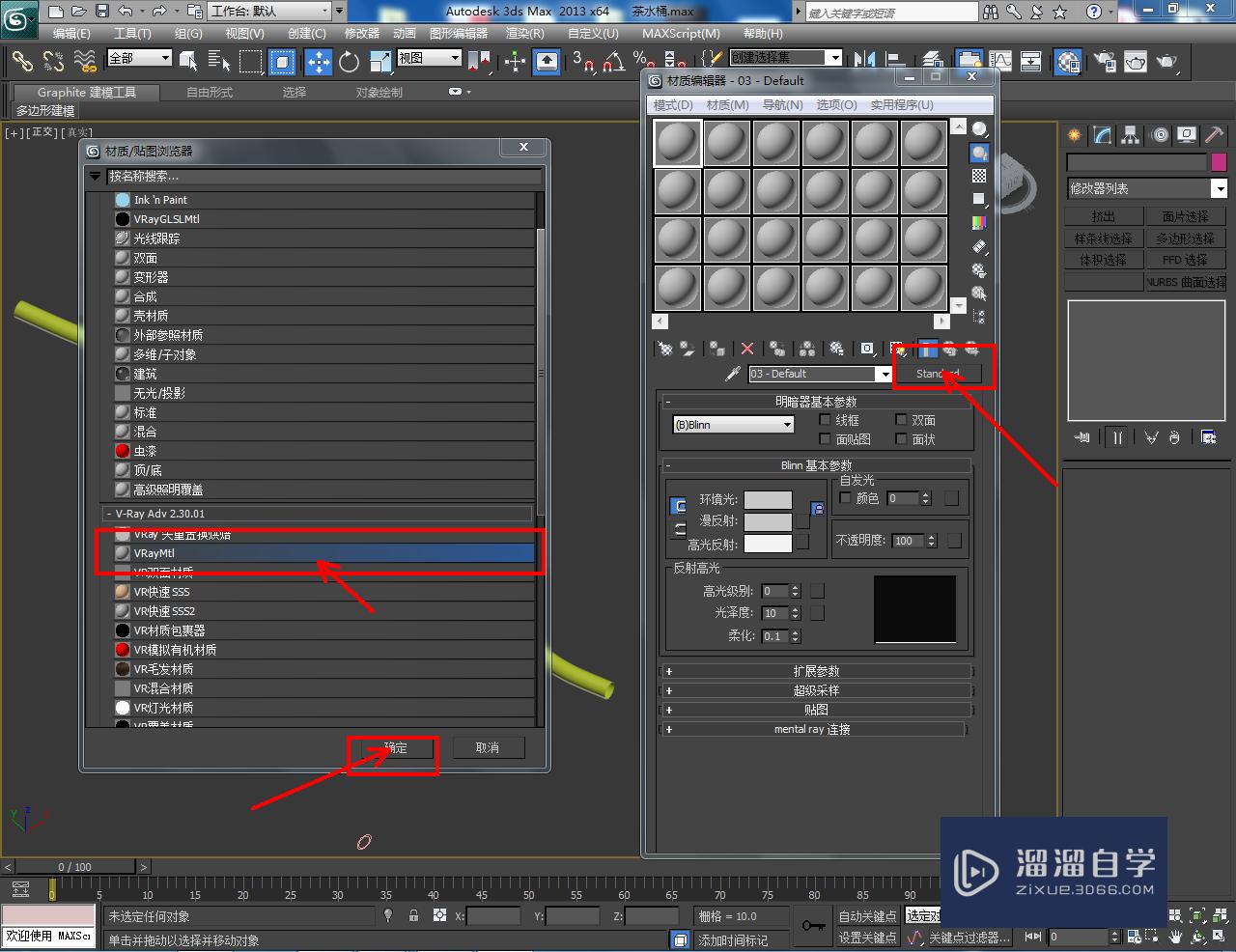Click the Standard material type button

(x=938, y=374)
